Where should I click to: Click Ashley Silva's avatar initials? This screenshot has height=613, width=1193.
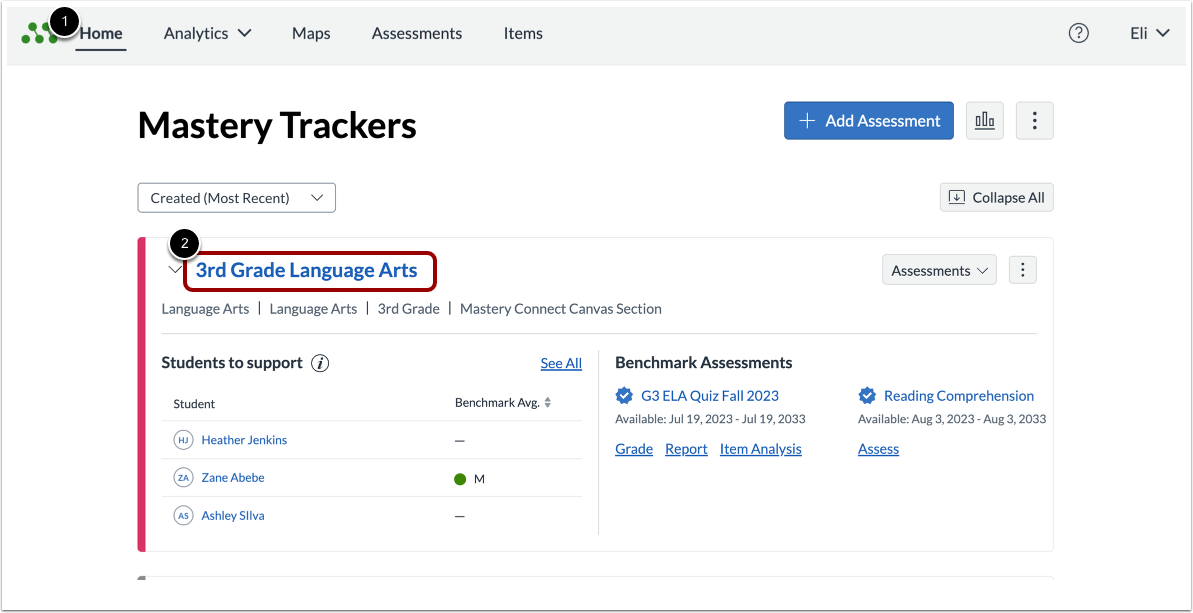pos(183,515)
